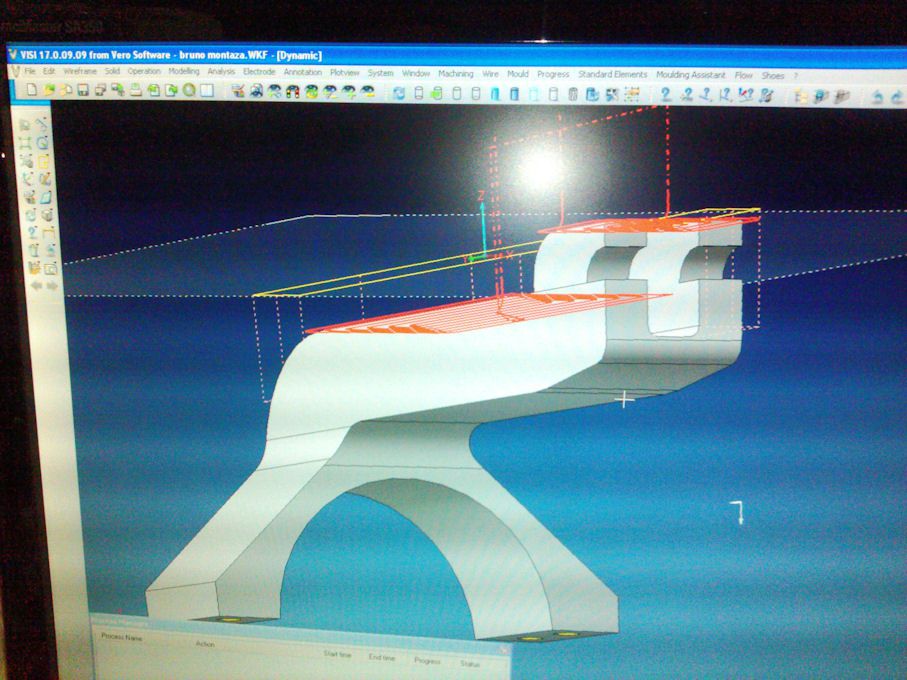Click the Undo arrow icon
907x680 pixels.
point(877,97)
